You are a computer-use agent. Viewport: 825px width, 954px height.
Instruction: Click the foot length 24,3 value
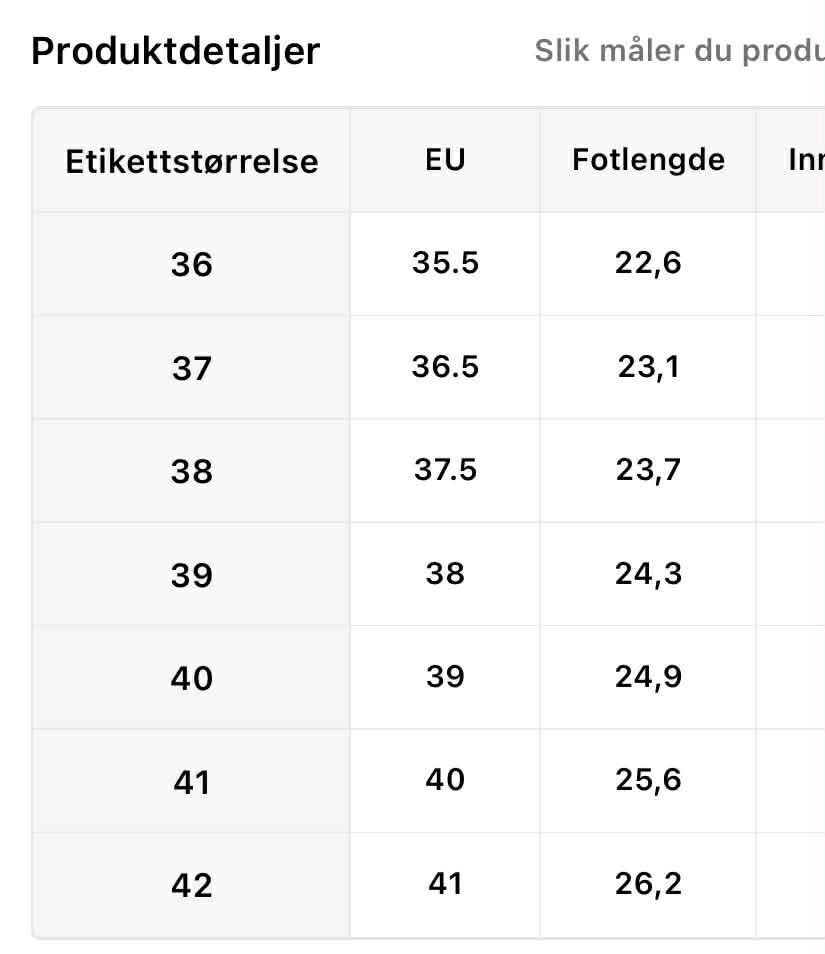[648, 574]
